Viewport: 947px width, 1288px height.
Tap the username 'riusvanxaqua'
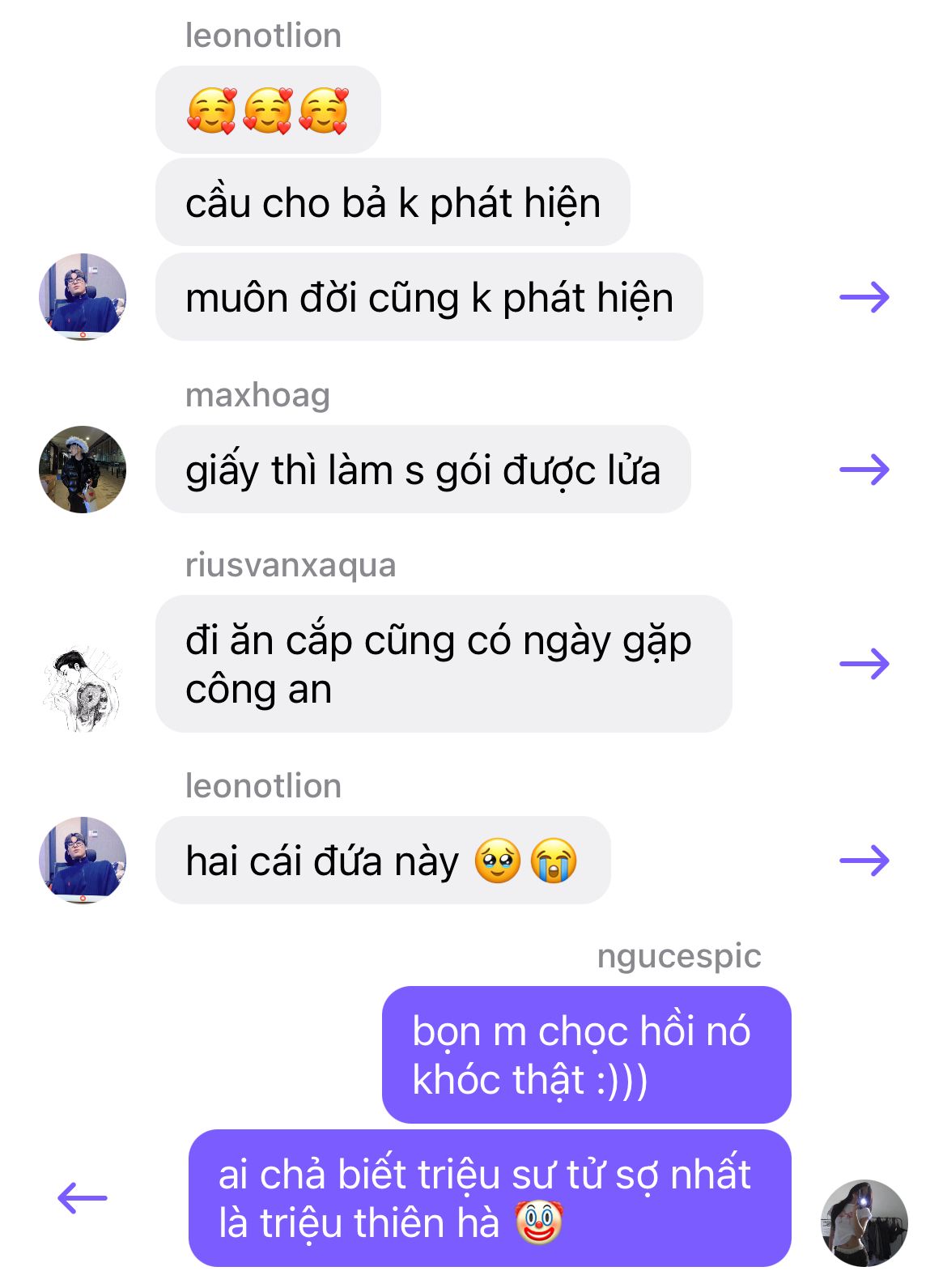pos(291,565)
